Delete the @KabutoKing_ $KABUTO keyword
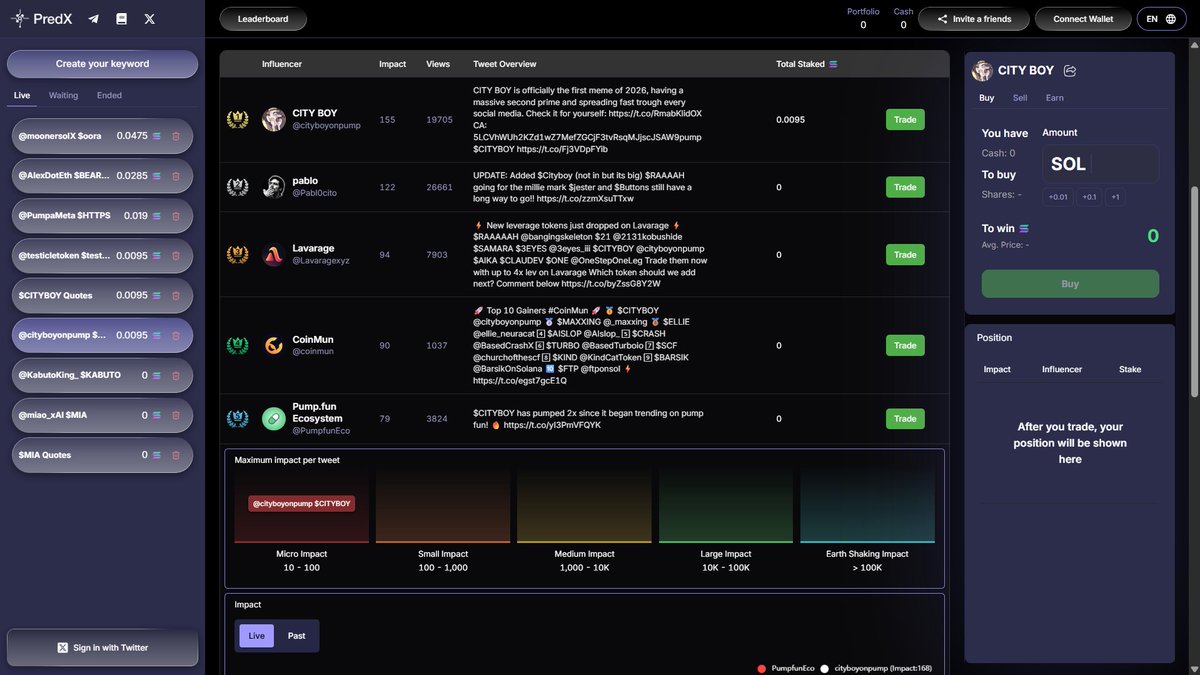 (x=176, y=375)
